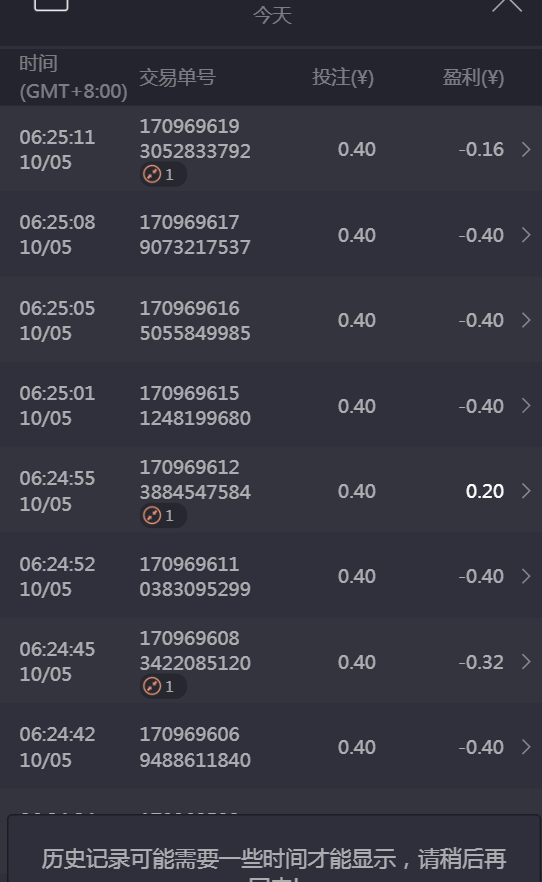Viewport: 542px width, 882px height.
Task: Expand details chevron for 06:25:11 record
Action: pos(526,150)
